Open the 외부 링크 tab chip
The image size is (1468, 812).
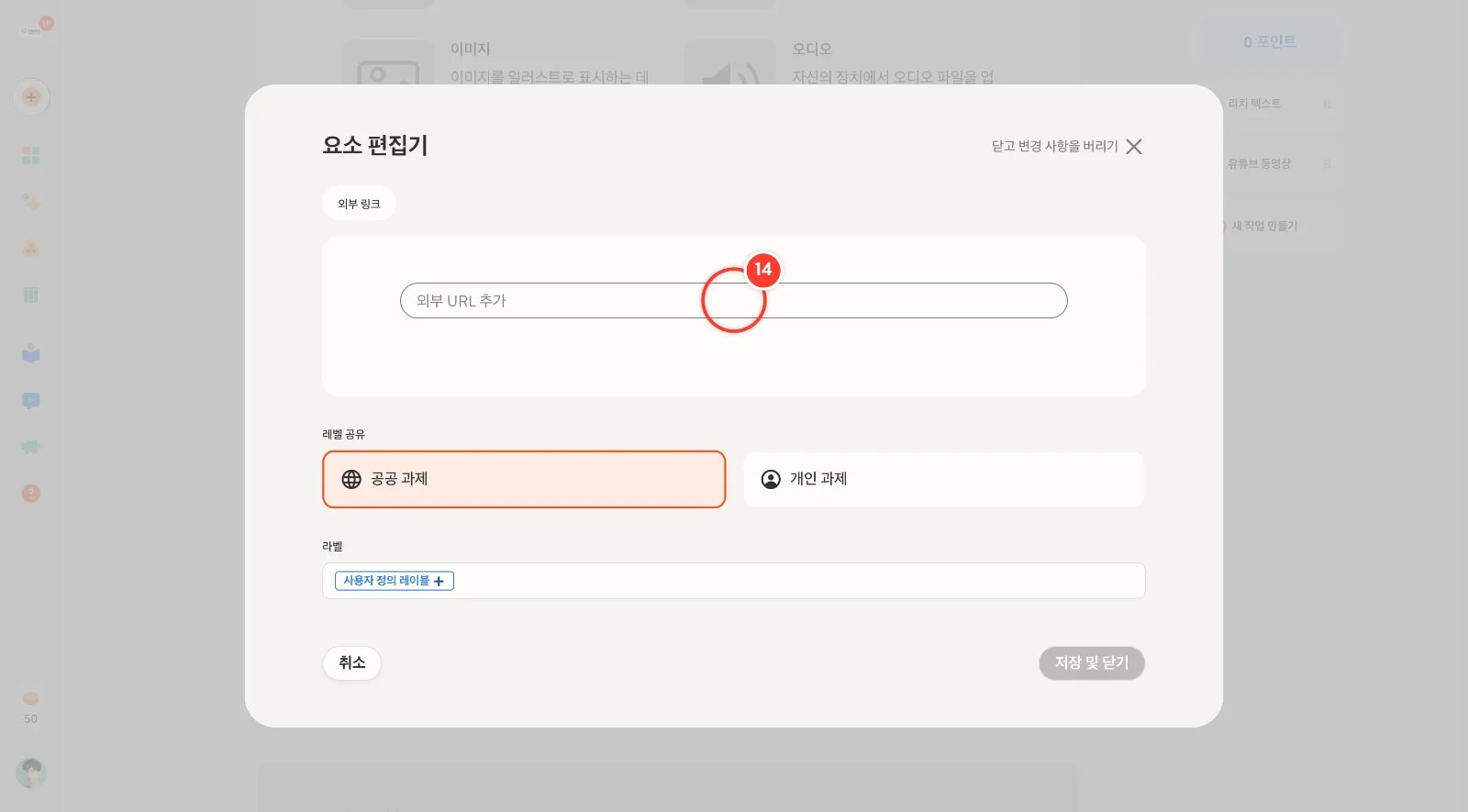359,204
